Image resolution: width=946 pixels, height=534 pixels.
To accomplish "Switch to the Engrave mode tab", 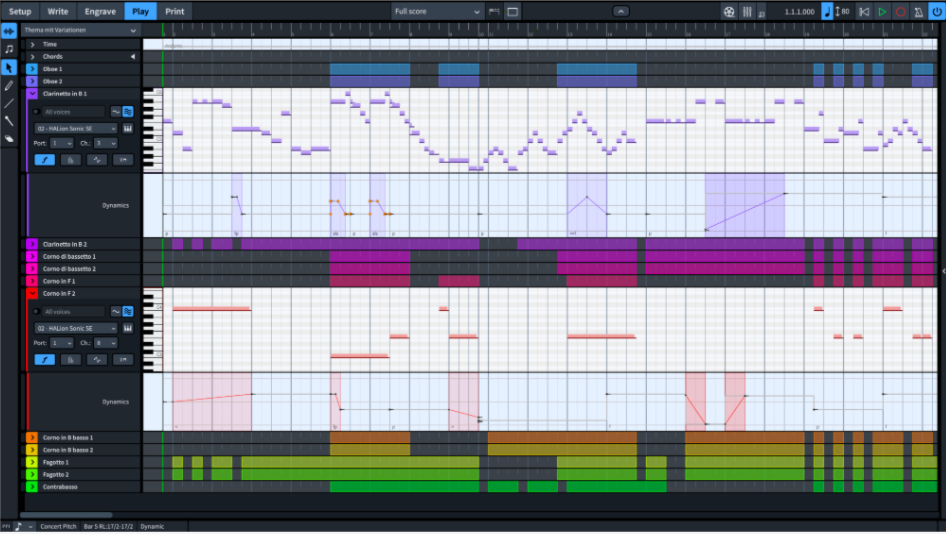I will pyautogui.click(x=100, y=12).
